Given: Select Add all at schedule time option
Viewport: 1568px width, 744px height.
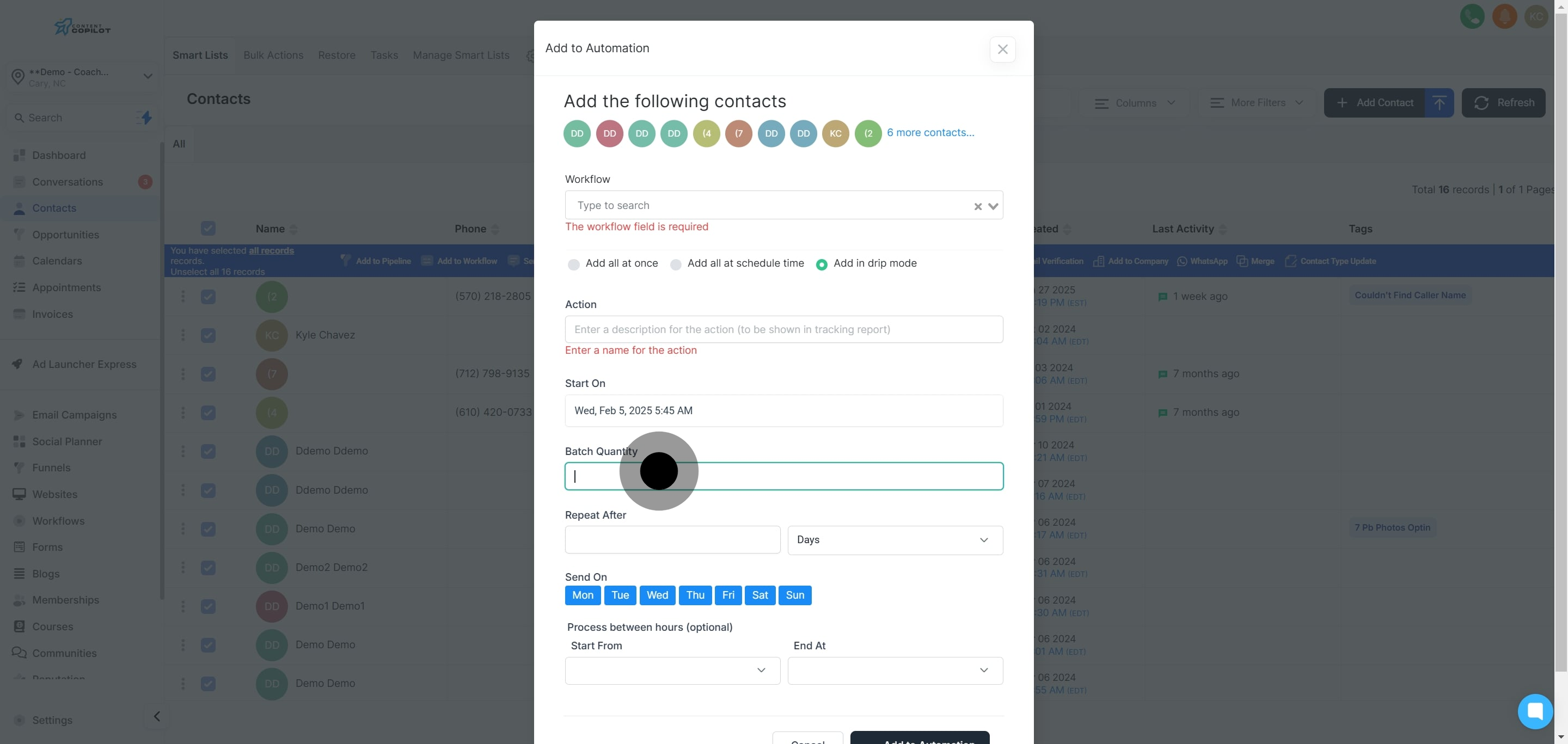Looking at the screenshot, I should pyautogui.click(x=675, y=264).
